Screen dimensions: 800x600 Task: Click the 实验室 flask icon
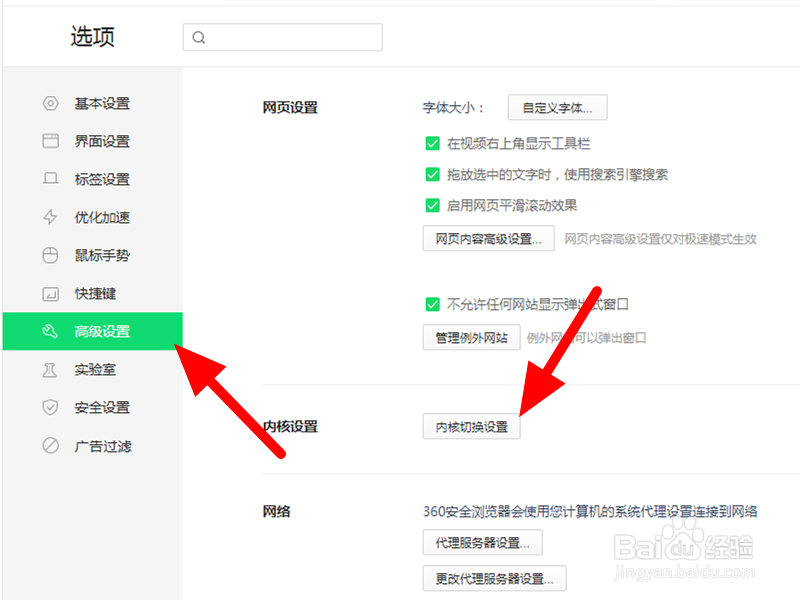click(x=50, y=369)
